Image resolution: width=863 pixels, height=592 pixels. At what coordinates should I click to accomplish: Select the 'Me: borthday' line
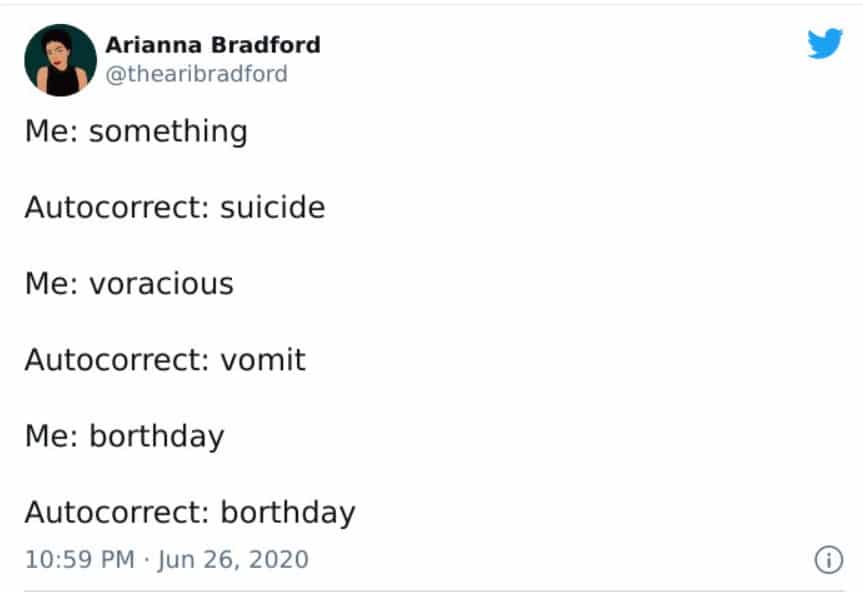pyautogui.click(x=125, y=436)
